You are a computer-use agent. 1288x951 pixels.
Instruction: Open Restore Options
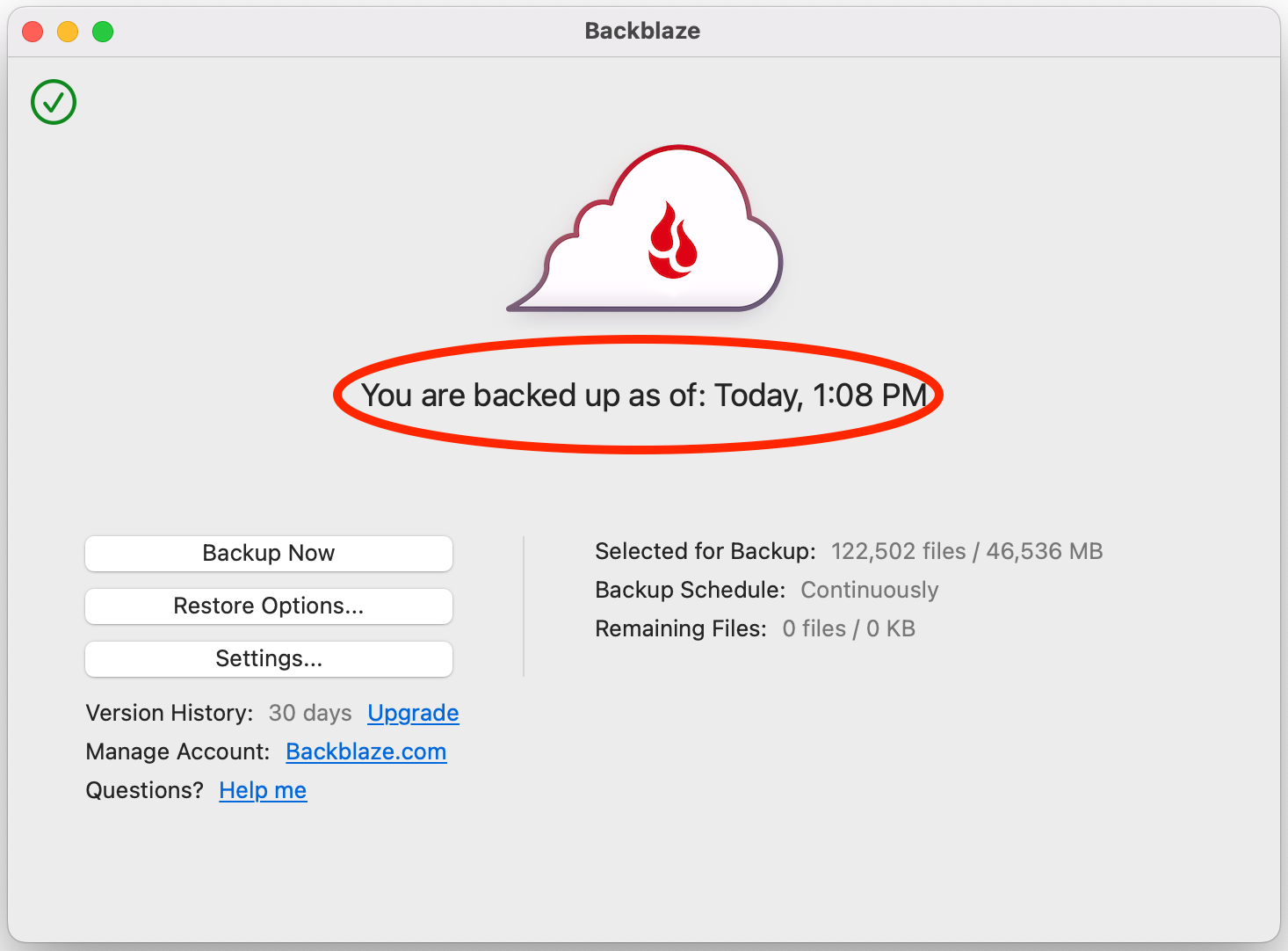tap(269, 606)
